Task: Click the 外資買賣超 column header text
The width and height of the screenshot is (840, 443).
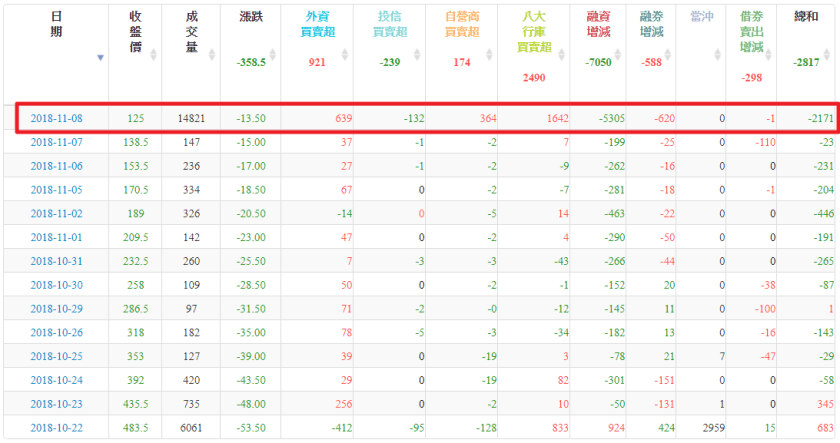Action: pos(318,25)
